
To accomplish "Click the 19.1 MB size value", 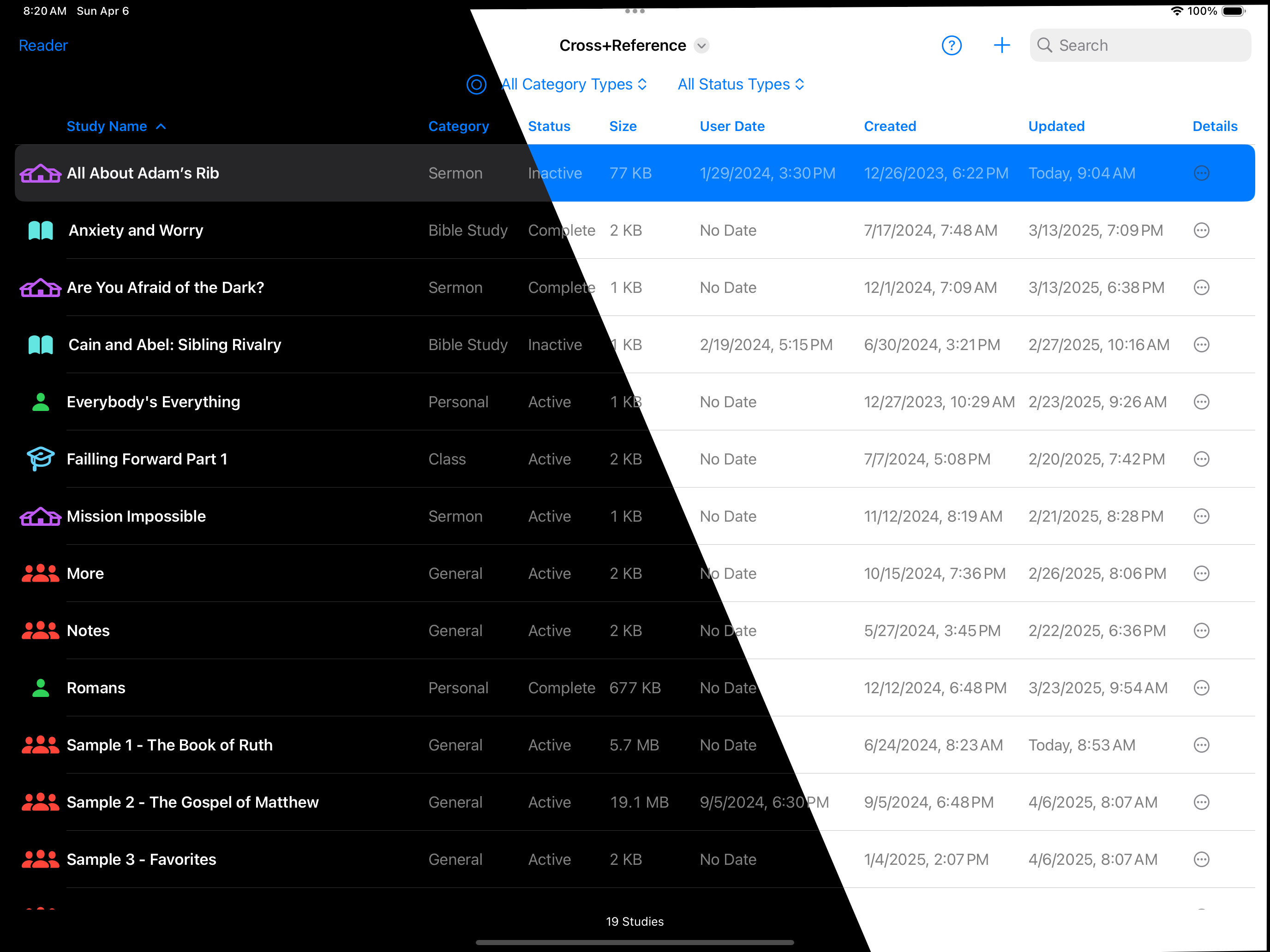I will pos(639,802).
